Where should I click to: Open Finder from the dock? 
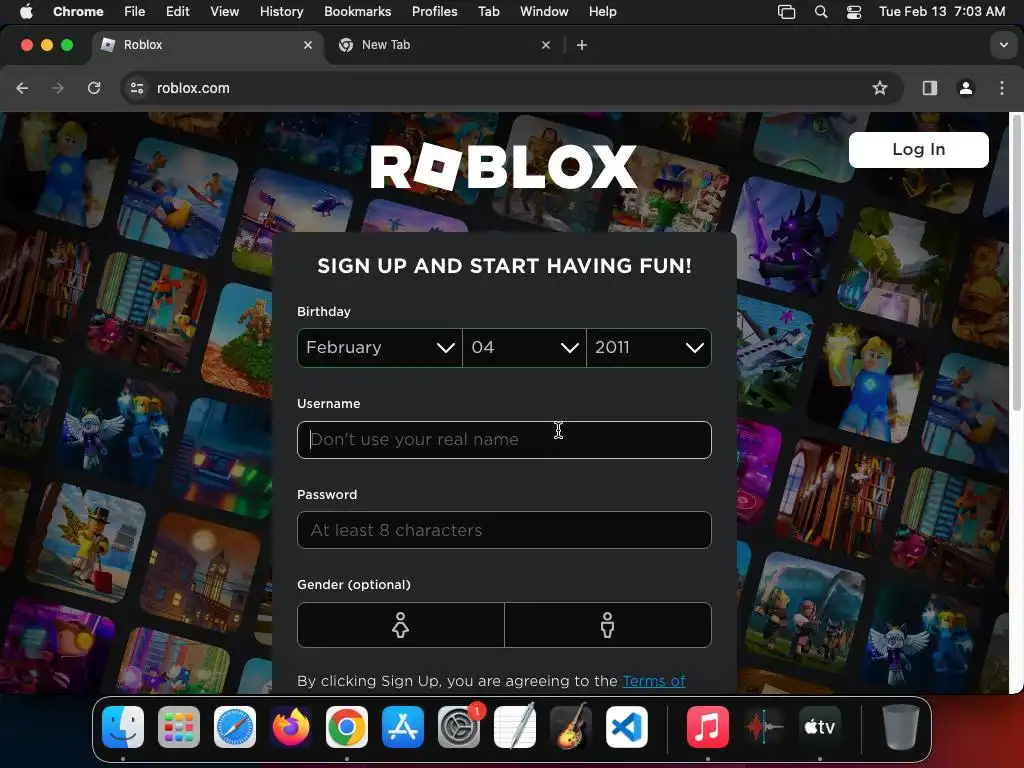pos(123,727)
